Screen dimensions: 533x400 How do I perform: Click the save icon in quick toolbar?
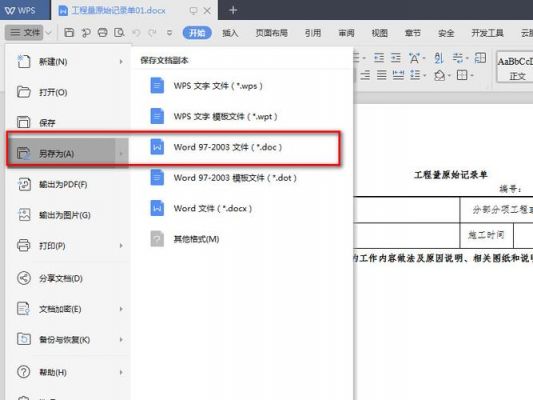(69, 33)
